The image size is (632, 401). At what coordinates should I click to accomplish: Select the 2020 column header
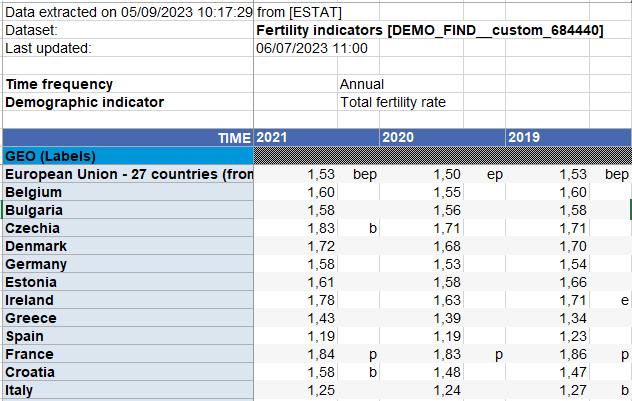click(398, 137)
